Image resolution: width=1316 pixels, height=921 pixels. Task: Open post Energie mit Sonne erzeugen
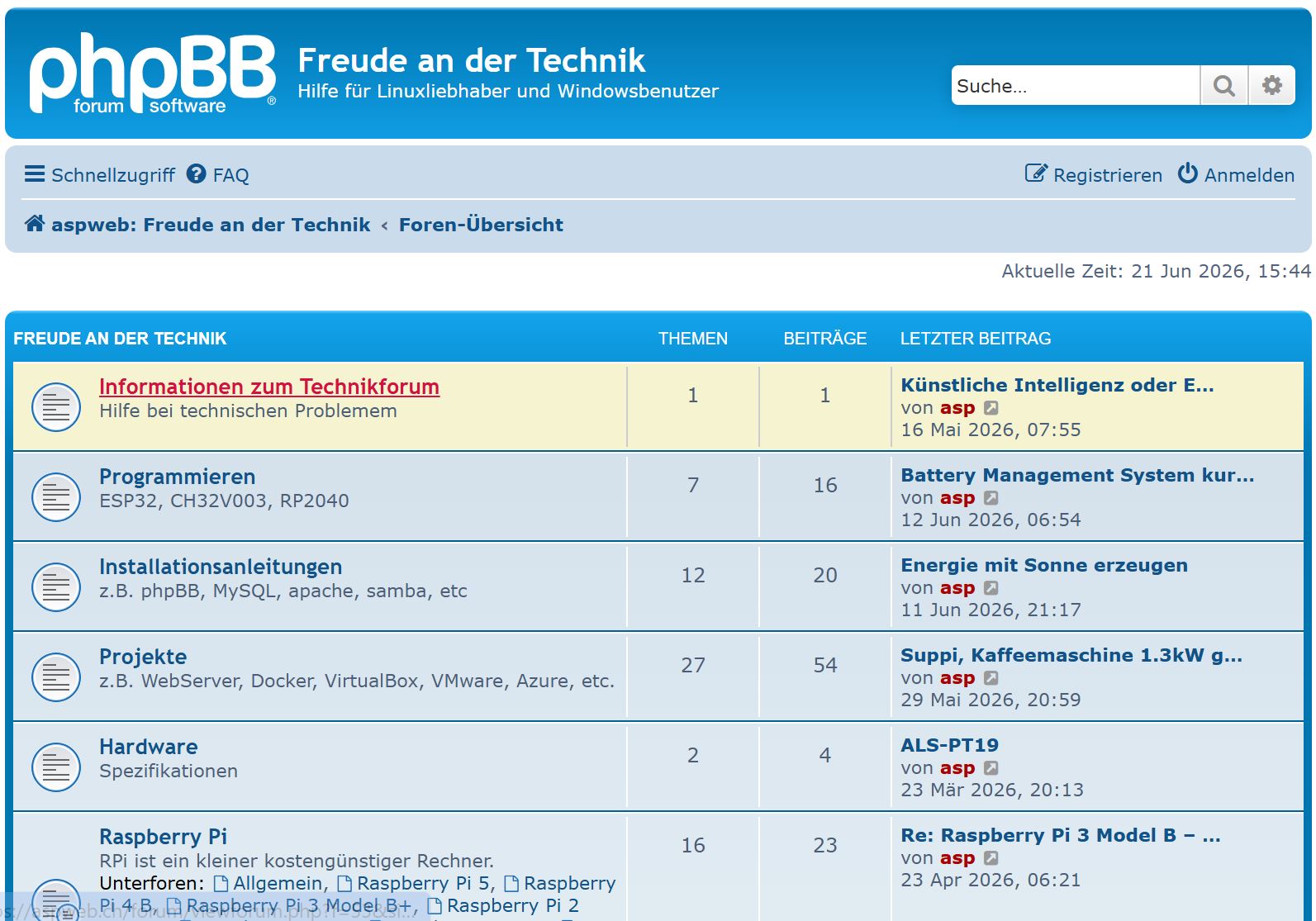[x=1044, y=565]
